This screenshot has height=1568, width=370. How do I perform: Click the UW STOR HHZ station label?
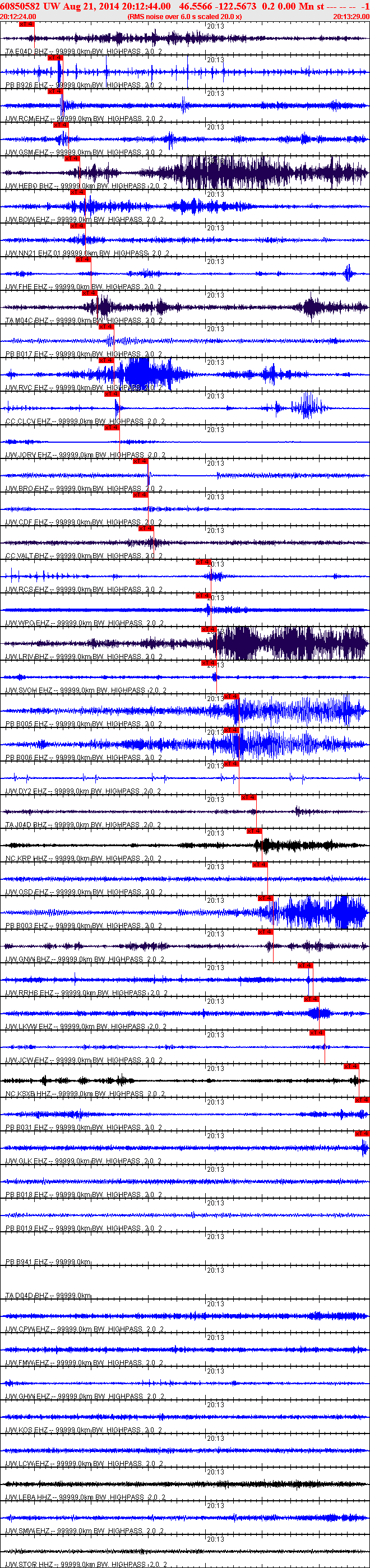coord(29,1564)
